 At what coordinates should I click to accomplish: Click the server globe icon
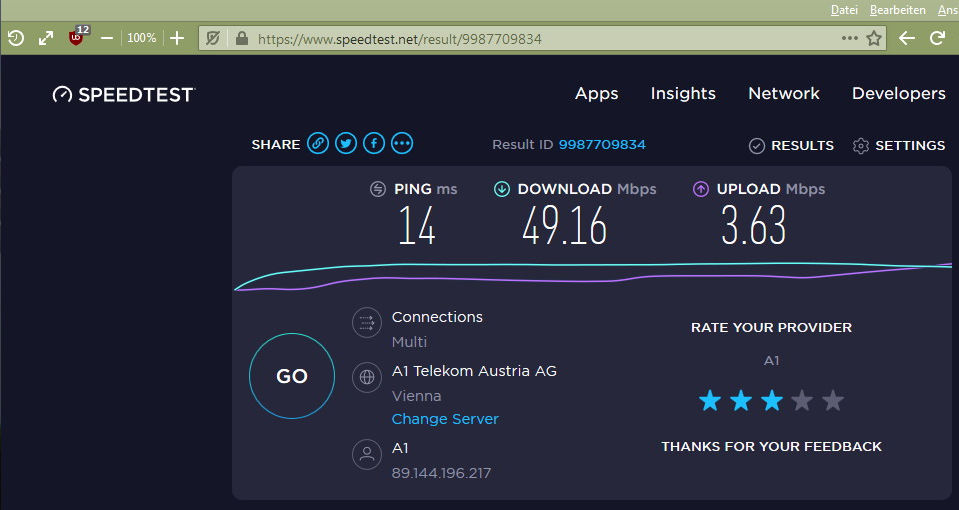tap(367, 377)
